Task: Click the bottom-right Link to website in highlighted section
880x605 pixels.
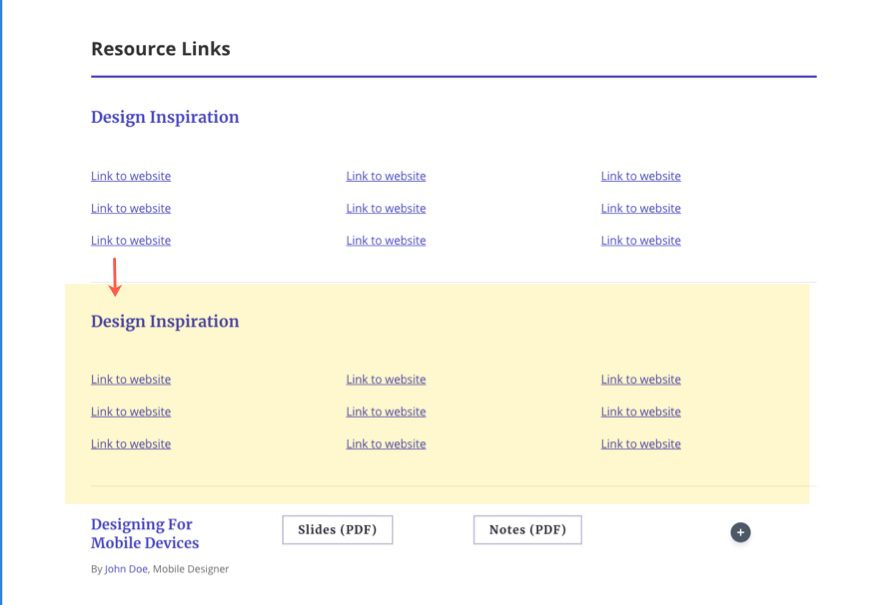Action: [641, 443]
